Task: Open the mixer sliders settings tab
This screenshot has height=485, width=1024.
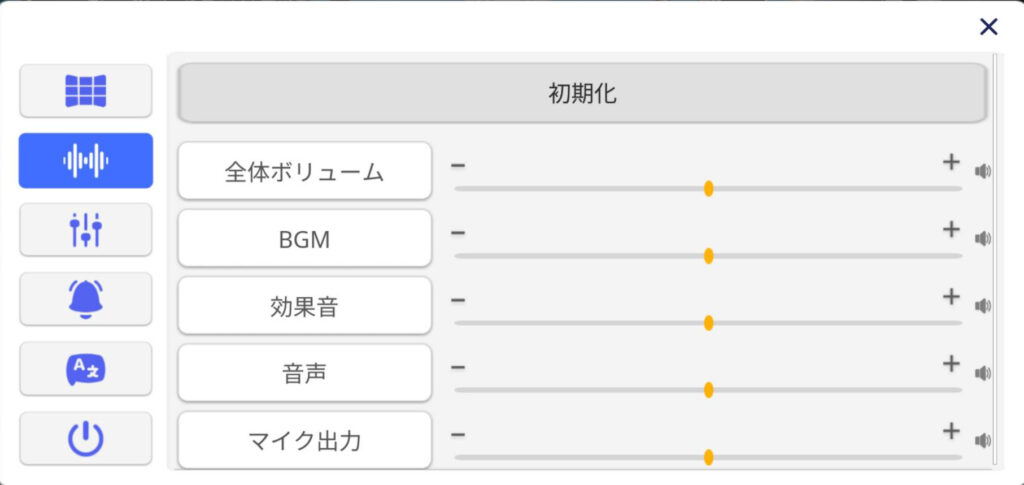Action: (86, 230)
